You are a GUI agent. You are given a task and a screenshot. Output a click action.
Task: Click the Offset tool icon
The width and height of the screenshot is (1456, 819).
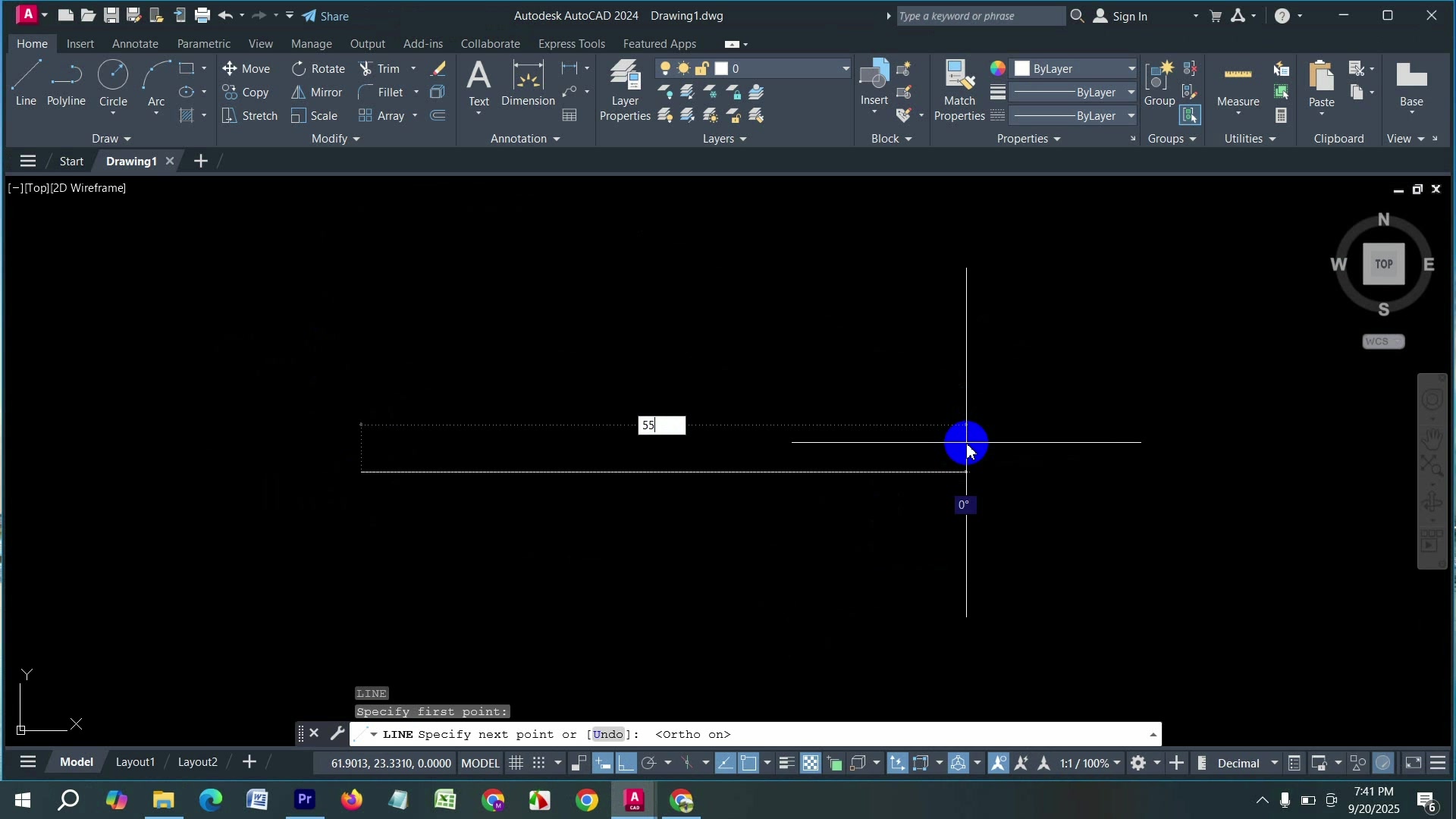[438, 116]
